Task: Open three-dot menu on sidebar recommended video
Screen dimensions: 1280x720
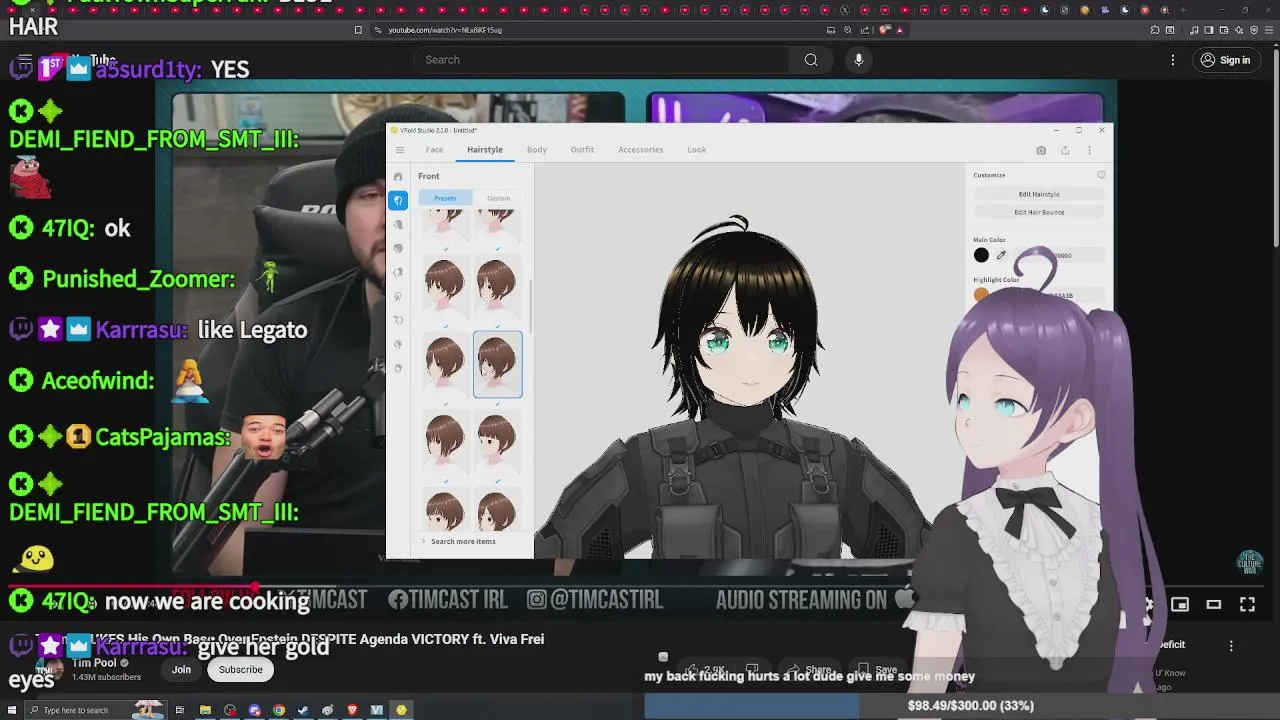Action: click(x=1231, y=646)
